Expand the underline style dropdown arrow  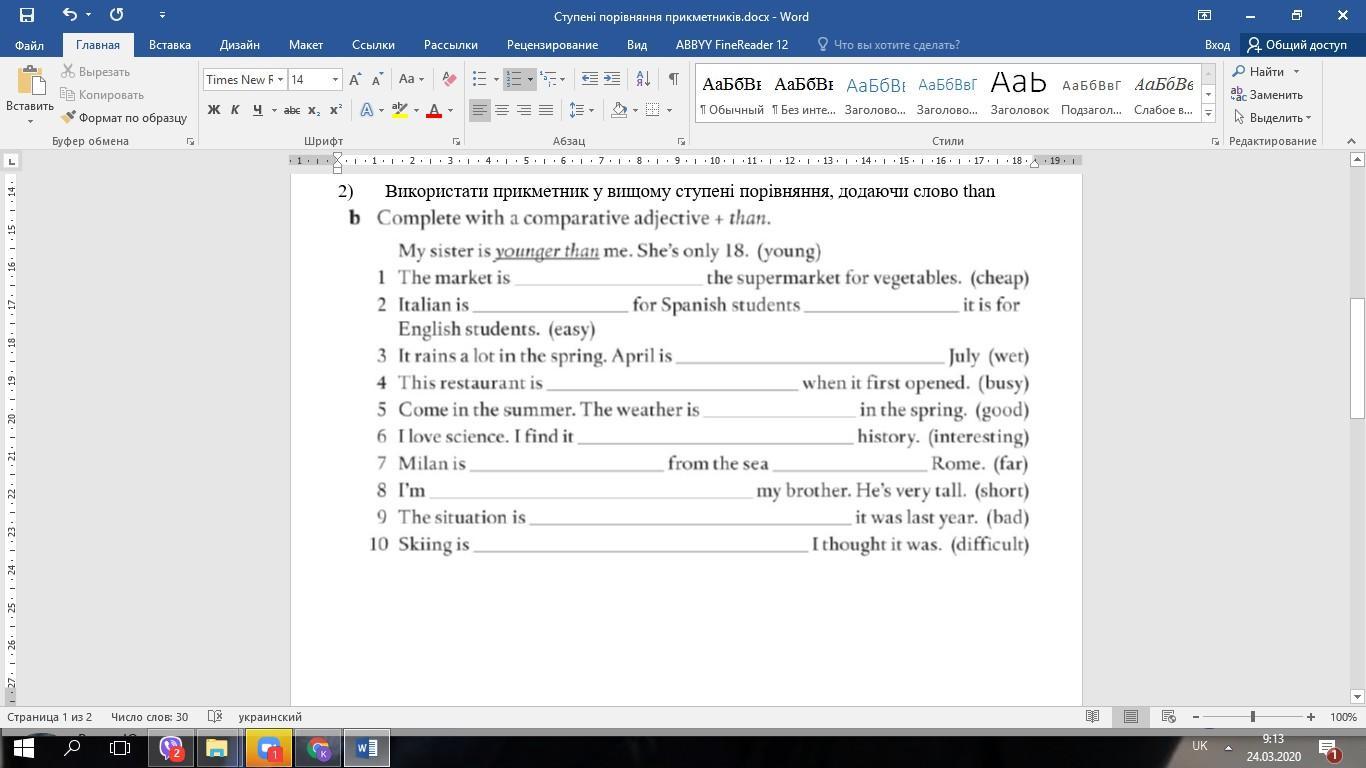273,110
